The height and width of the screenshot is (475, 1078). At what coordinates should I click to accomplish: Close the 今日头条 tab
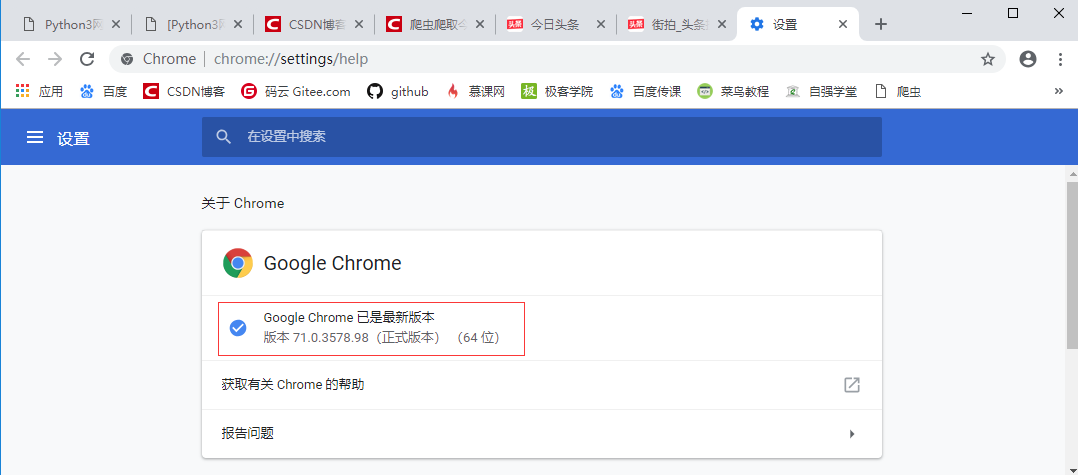600,25
